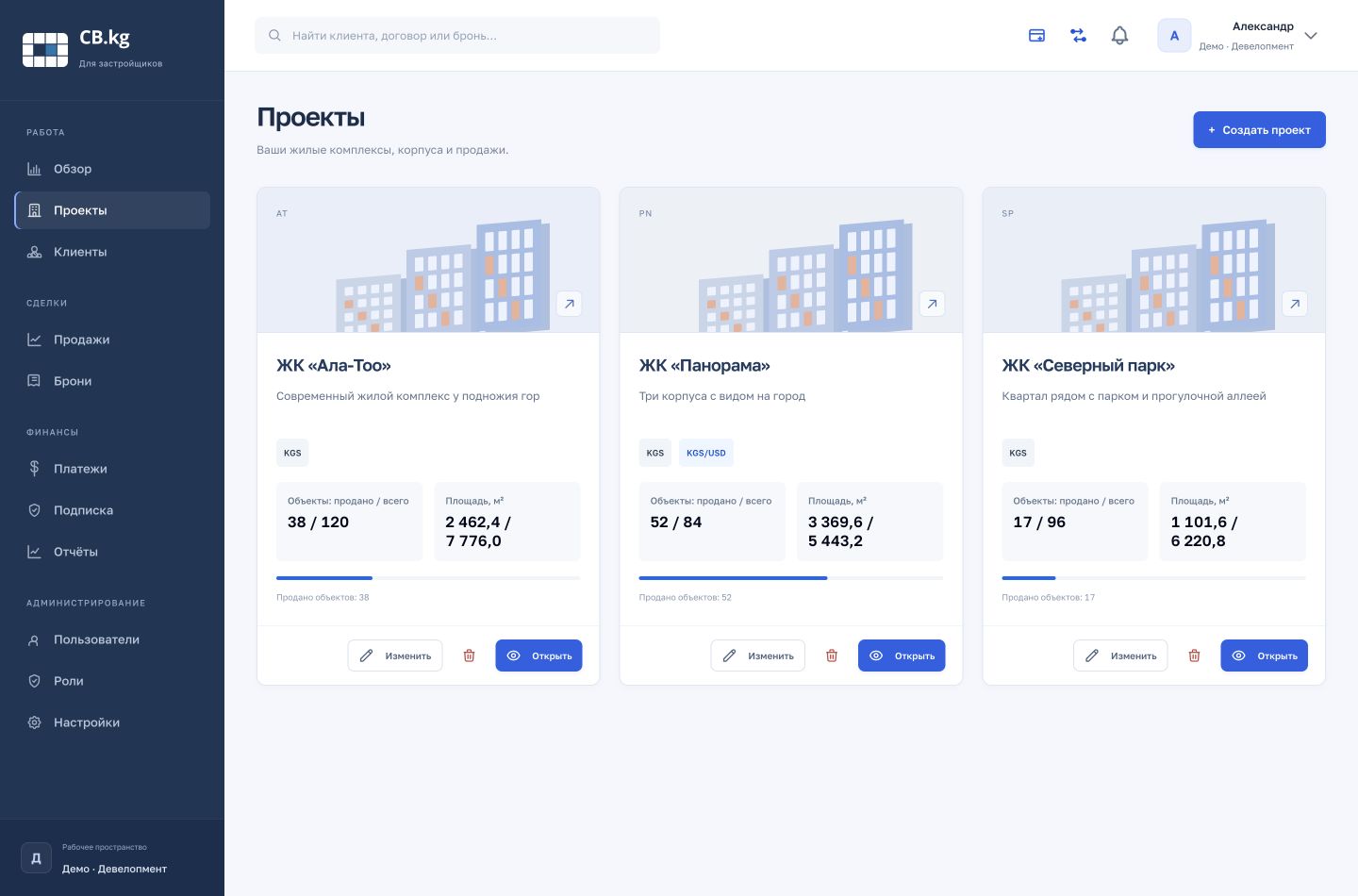Click the ЖК «Северный парк» title

click(x=1088, y=366)
